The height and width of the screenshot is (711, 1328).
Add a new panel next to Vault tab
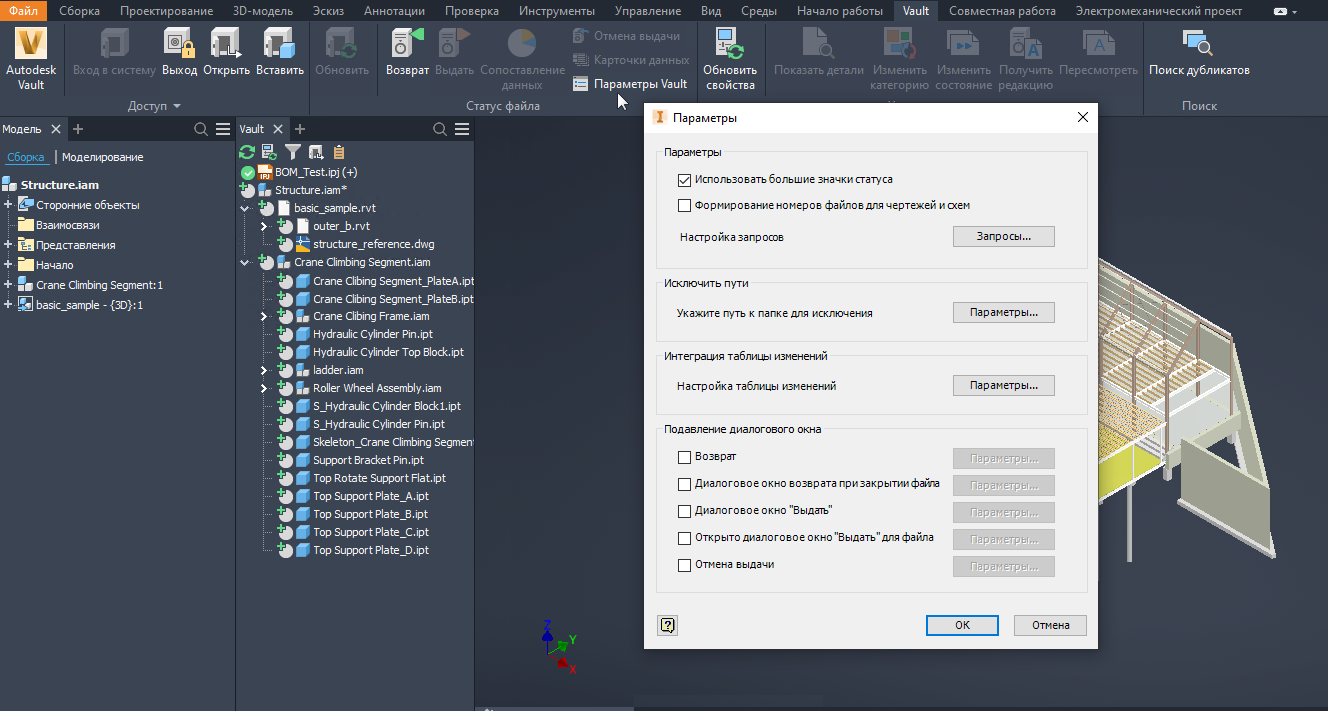[x=300, y=129]
